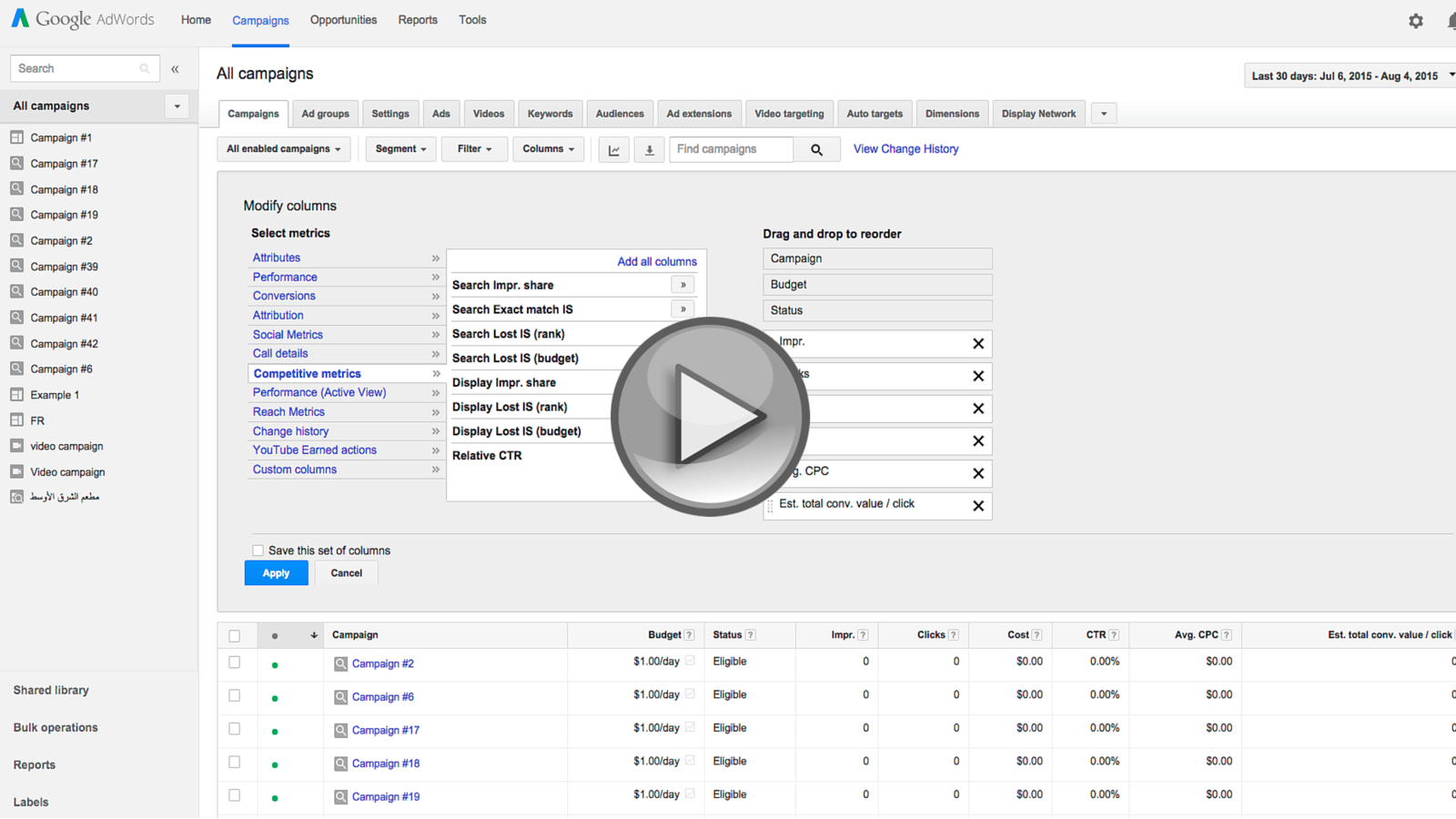Click Campaign #6 row search-type icon in table
Viewport: 1456px width, 819px height.
[340, 697]
